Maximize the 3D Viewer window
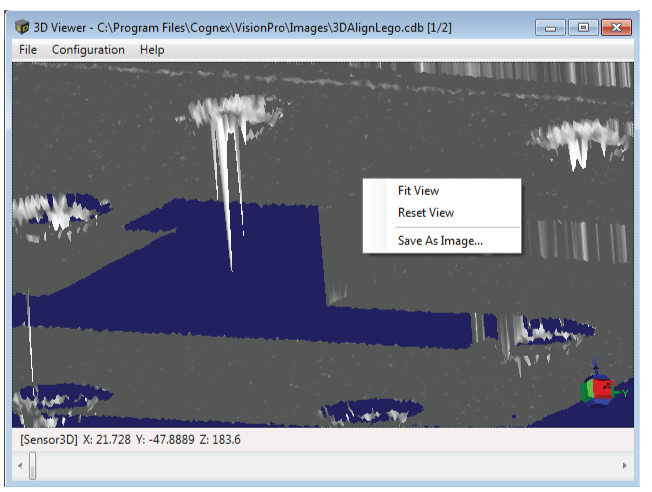The width and height of the screenshot is (652, 492). tap(583, 28)
